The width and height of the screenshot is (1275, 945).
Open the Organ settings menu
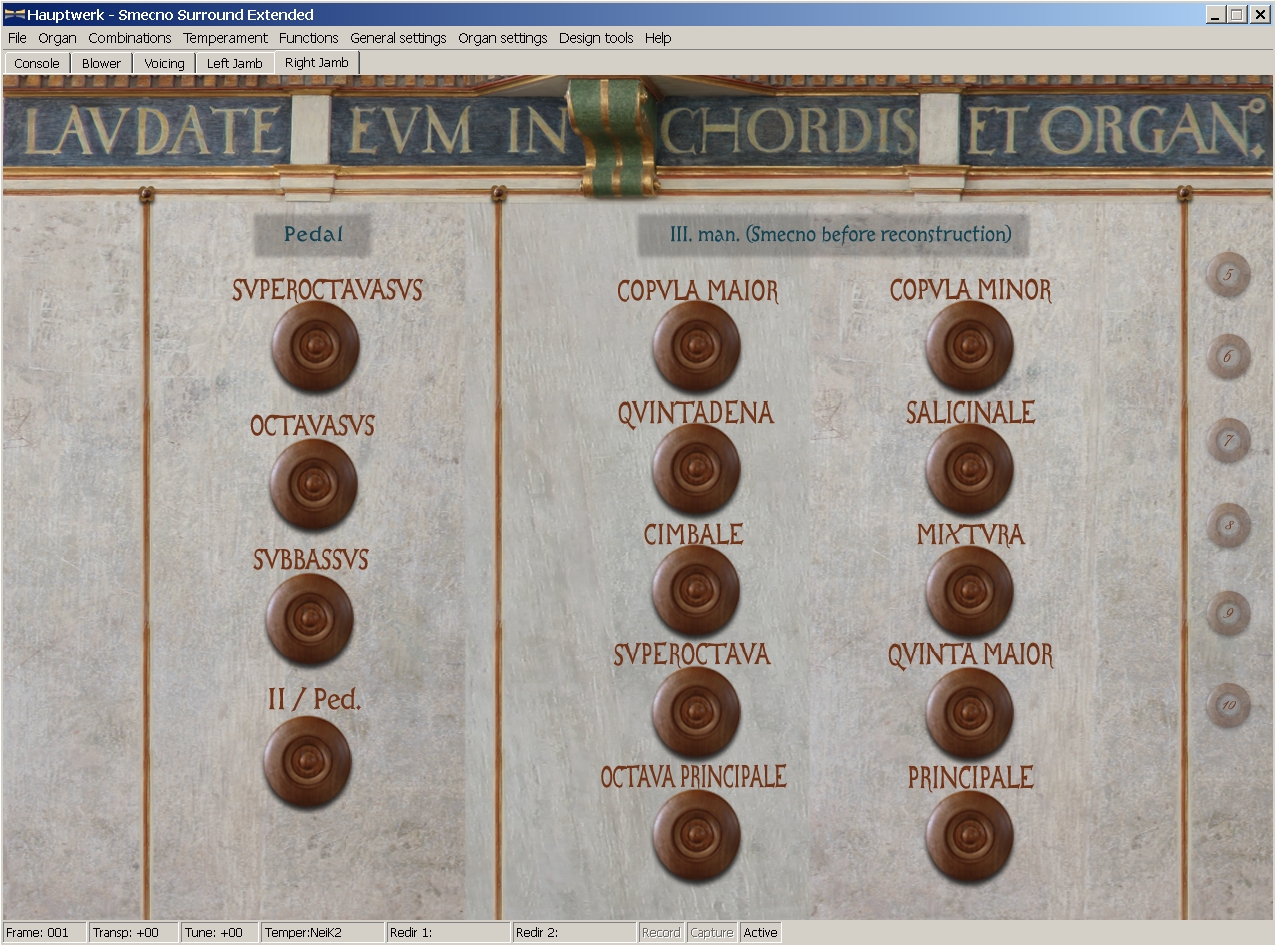pos(502,38)
